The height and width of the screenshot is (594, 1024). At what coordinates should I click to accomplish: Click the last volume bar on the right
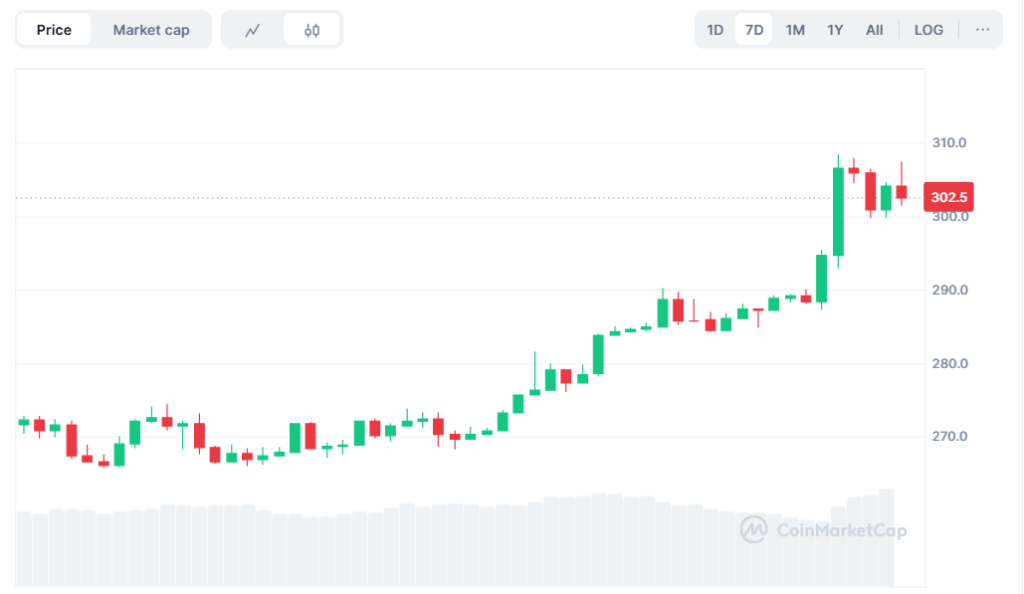(x=885, y=537)
